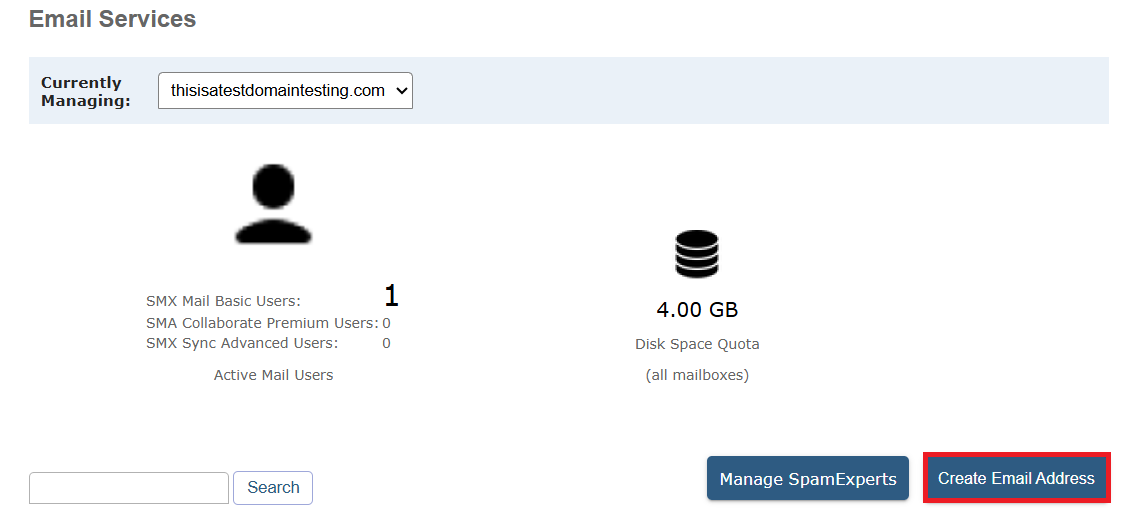Image resolution: width=1122 pixels, height=508 pixels.
Task: Click the active mail users person icon
Action: 273,205
